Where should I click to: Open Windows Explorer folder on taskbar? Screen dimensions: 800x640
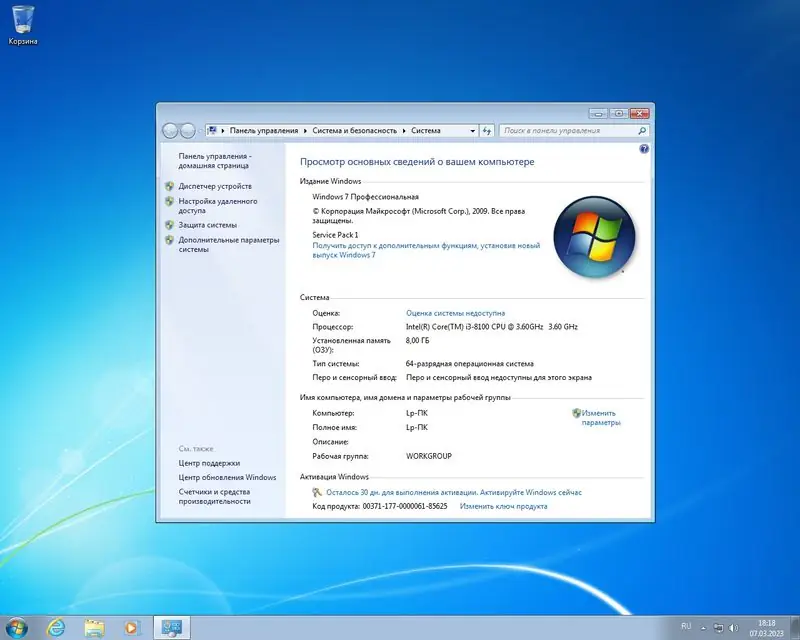pos(94,628)
